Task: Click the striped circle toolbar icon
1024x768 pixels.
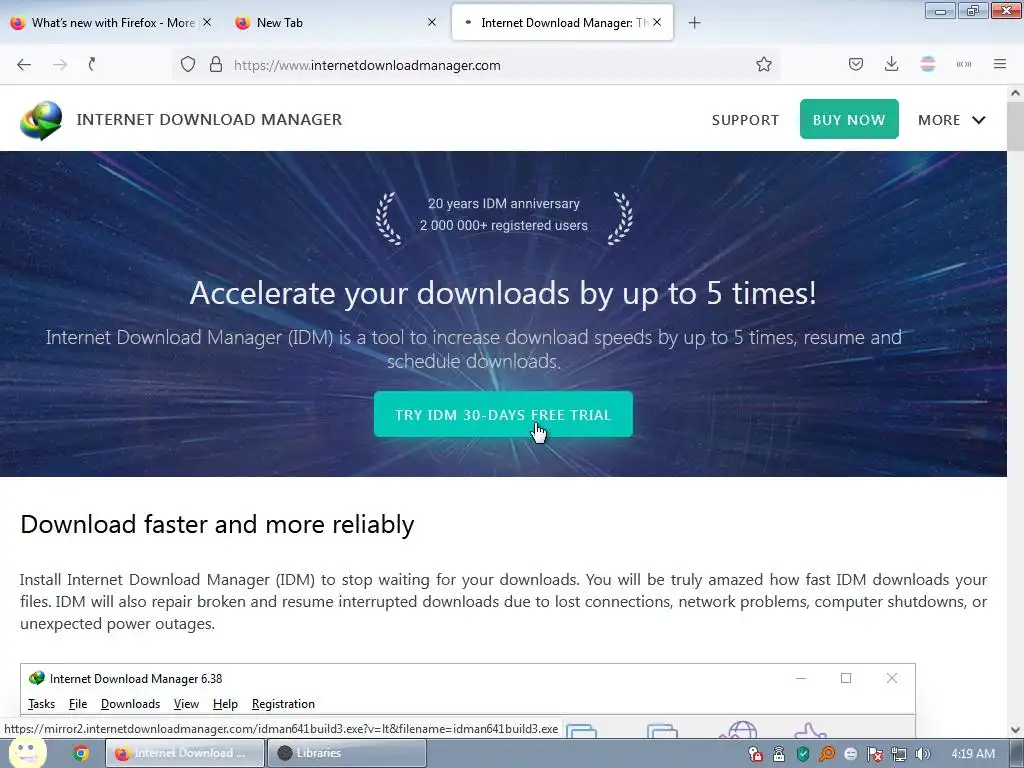Action: pyautogui.click(x=928, y=64)
